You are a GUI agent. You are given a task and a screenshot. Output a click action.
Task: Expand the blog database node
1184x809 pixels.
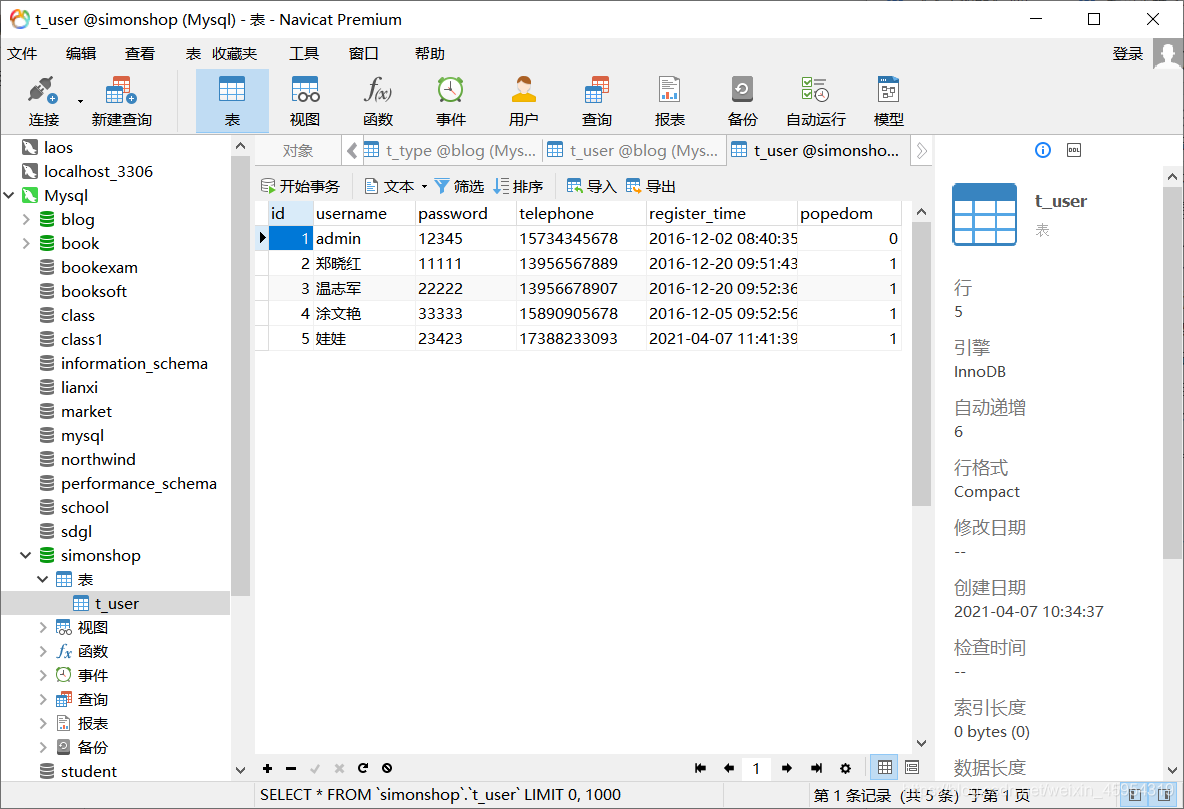tap(26, 220)
